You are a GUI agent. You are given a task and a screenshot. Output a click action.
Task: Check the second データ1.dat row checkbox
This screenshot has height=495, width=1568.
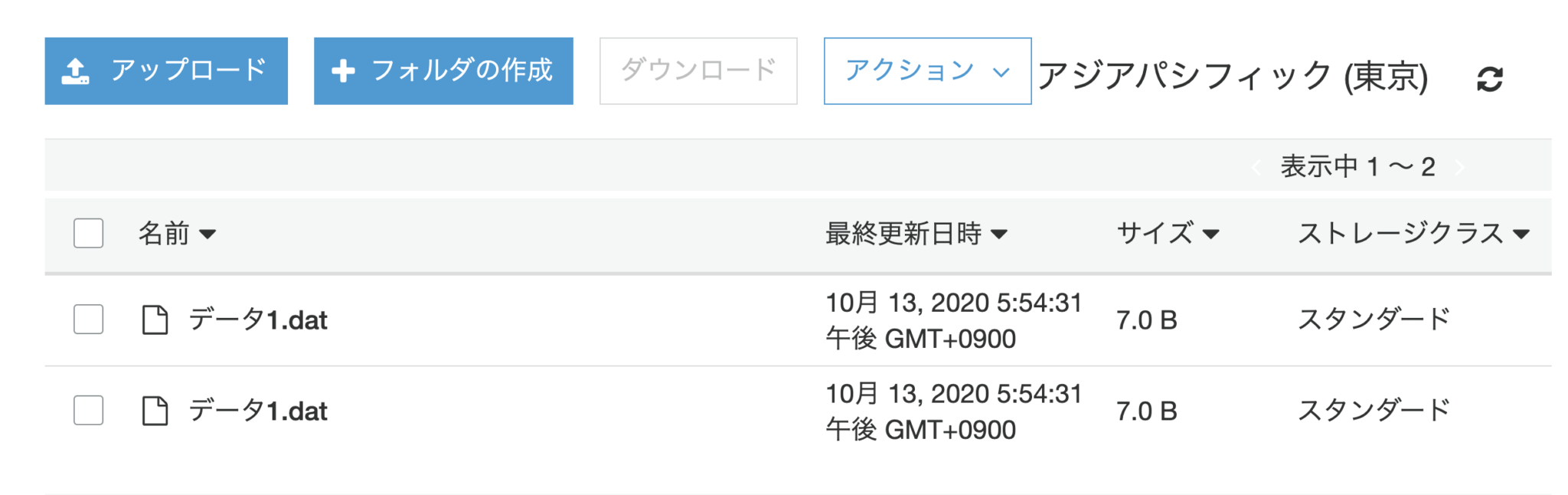[88, 411]
